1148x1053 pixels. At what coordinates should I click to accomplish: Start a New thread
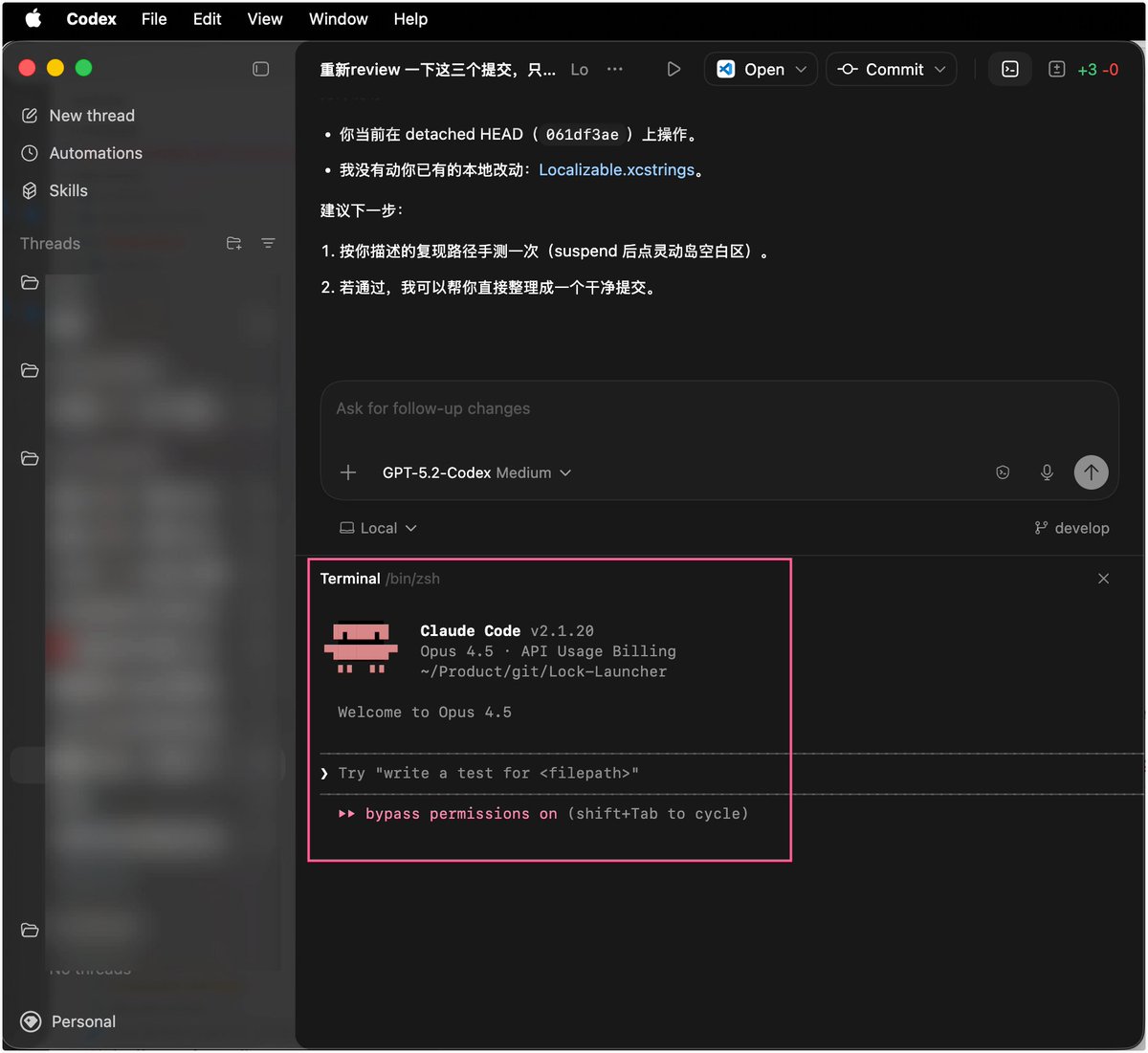pos(92,115)
